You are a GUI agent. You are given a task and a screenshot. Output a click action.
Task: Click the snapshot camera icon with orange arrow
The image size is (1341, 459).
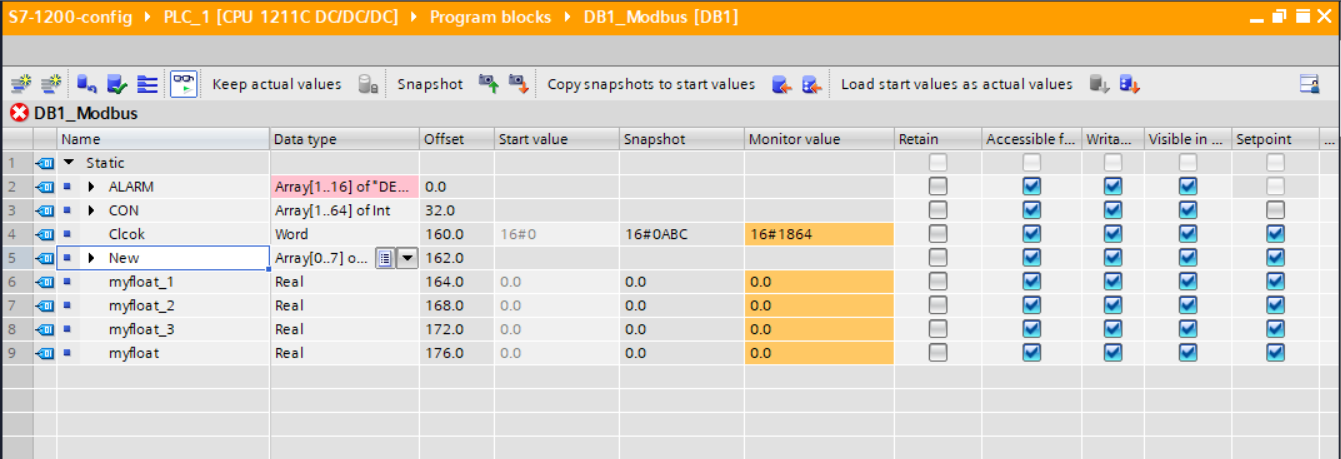[518, 84]
